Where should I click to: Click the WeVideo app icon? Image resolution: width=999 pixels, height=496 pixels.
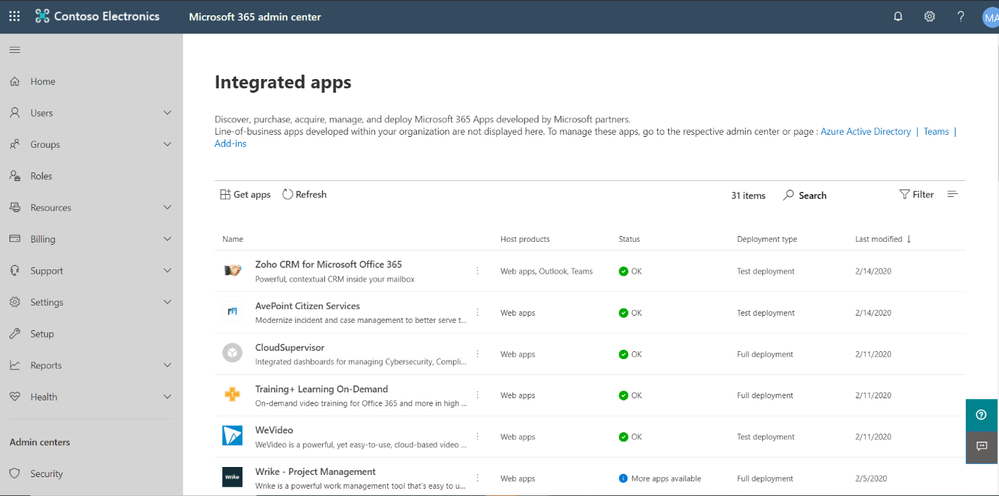232,436
